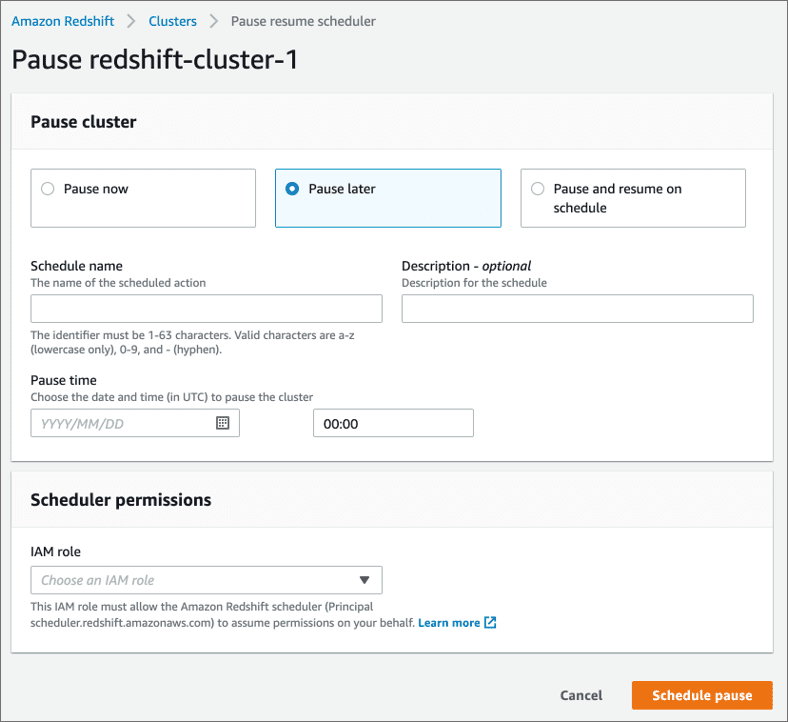Click the Pause redshift-cluster-1 page heading

155,60
